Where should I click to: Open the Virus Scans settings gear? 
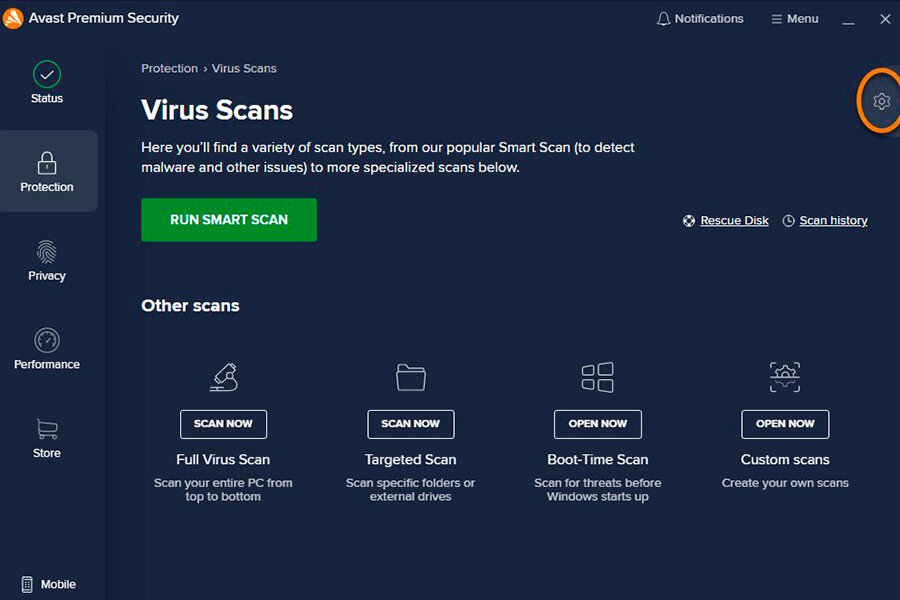881,102
